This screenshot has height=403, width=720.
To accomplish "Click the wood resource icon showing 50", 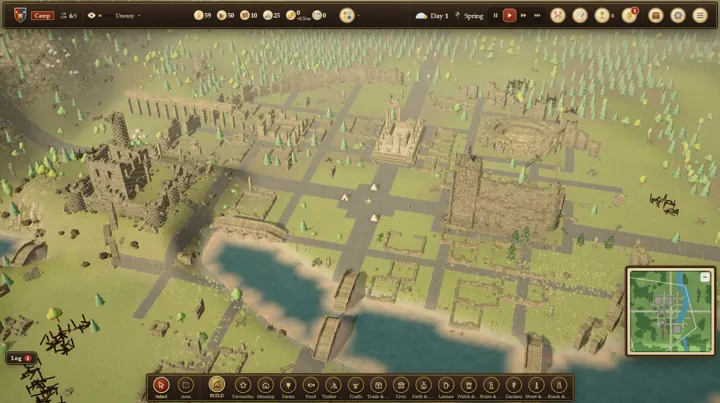I will click(x=221, y=16).
